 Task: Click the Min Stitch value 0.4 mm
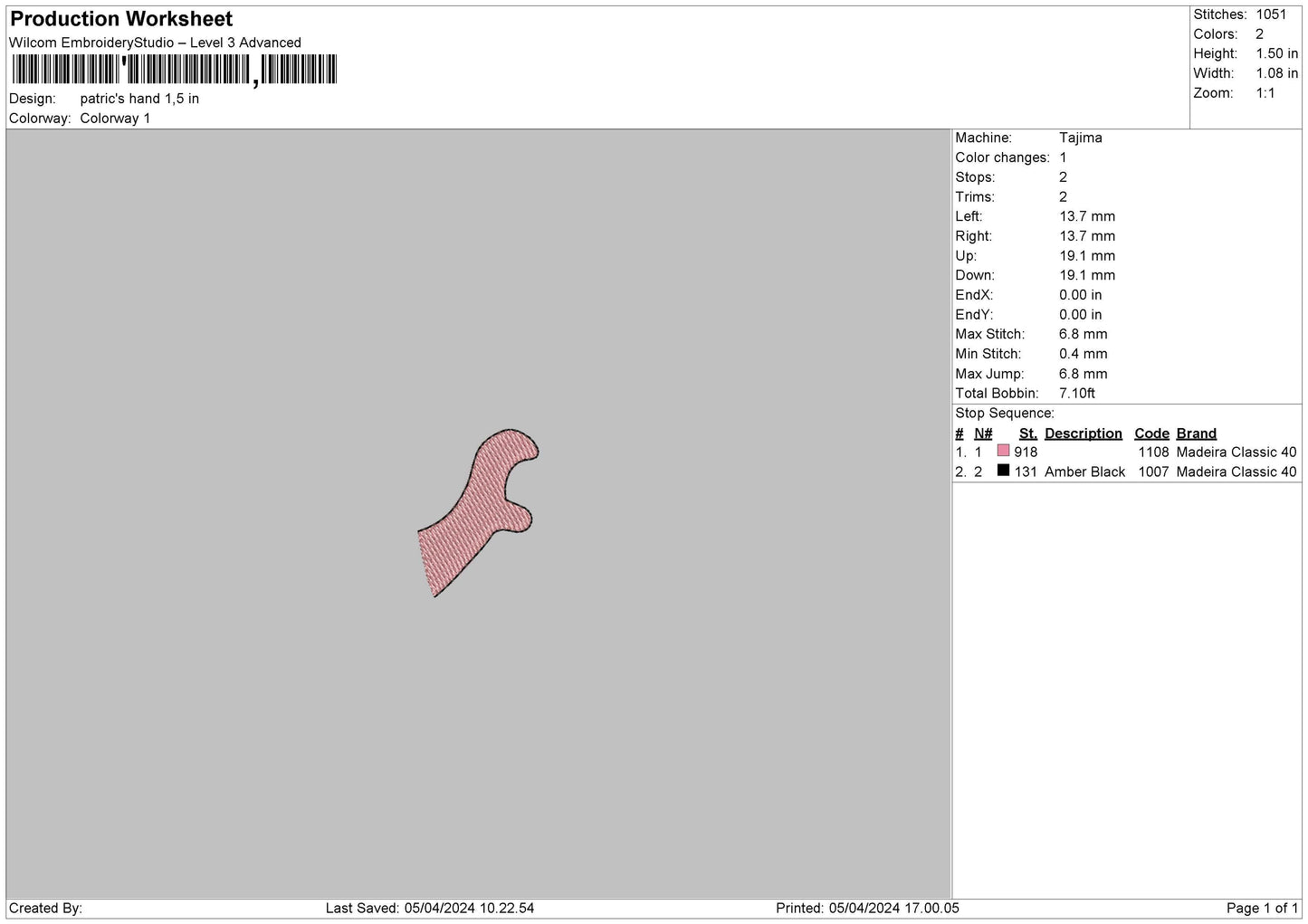pos(1084,354)
